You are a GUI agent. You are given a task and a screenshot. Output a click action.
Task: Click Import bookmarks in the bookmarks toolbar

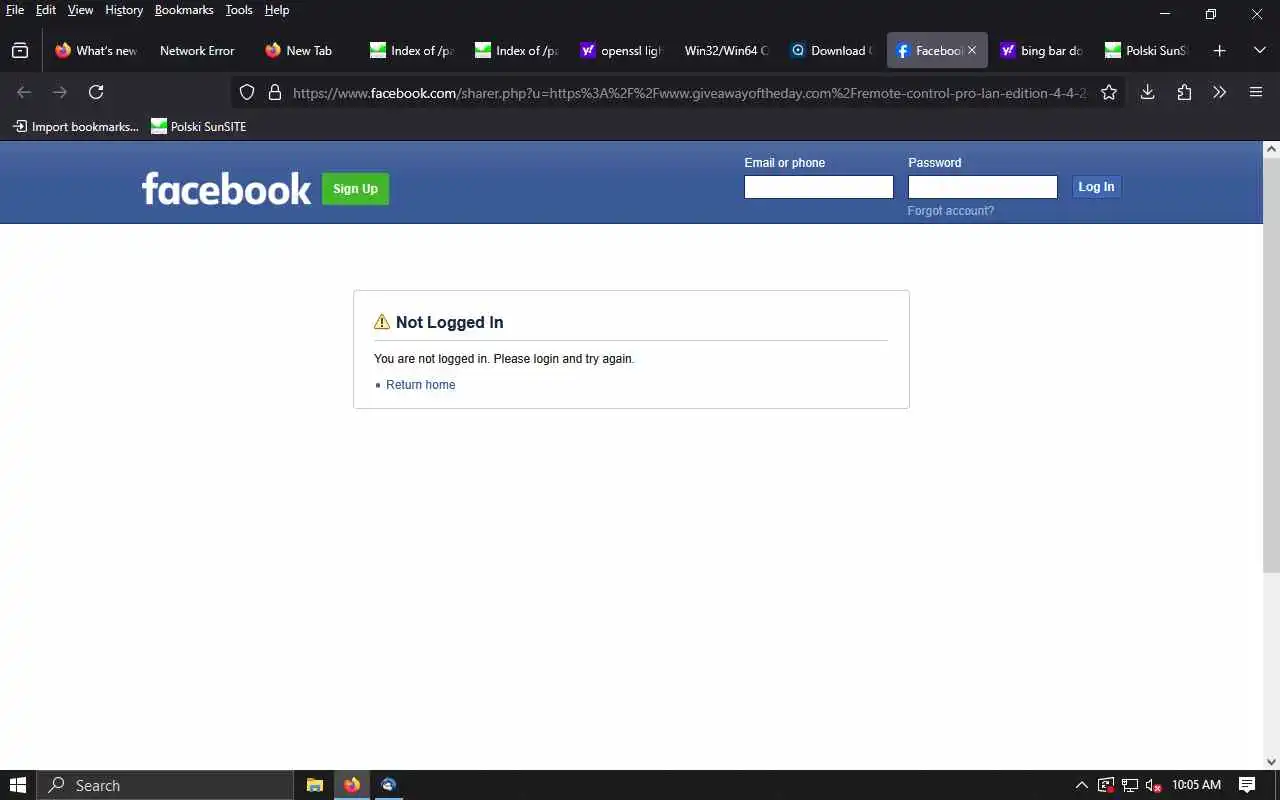point(75,127)
